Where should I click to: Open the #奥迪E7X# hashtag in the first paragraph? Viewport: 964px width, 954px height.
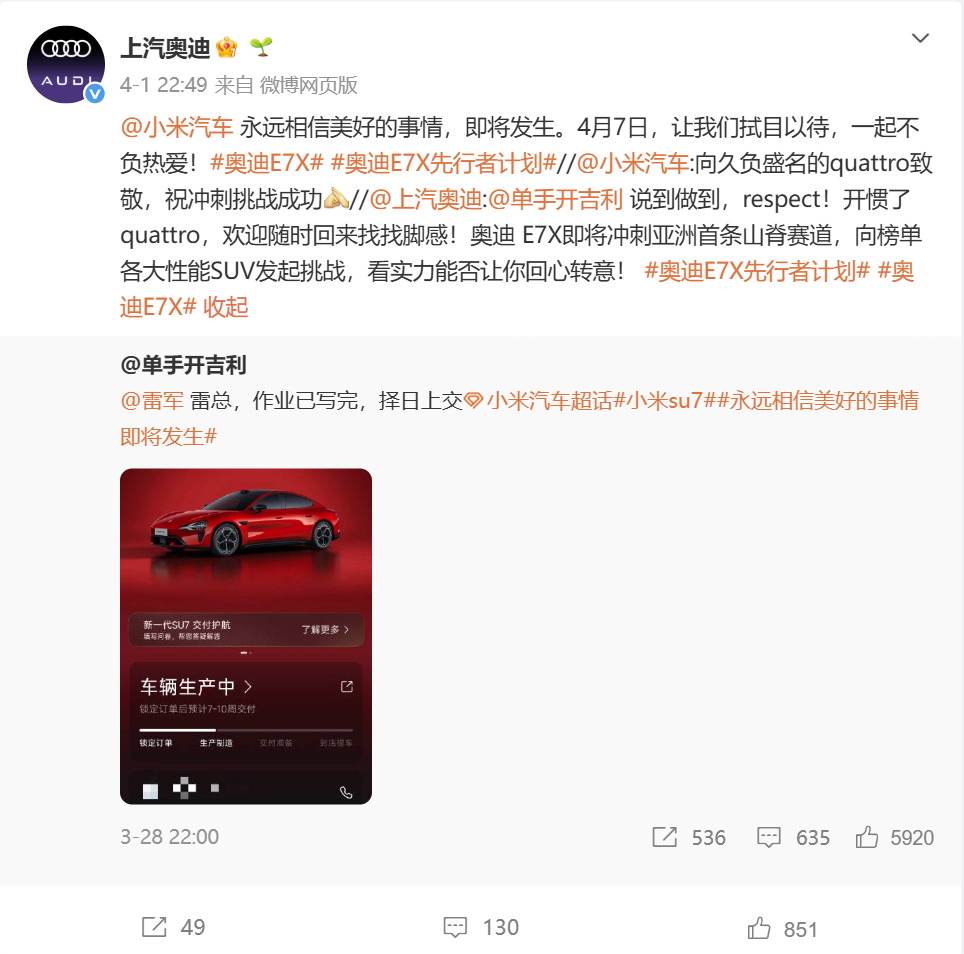click(267, 163)
